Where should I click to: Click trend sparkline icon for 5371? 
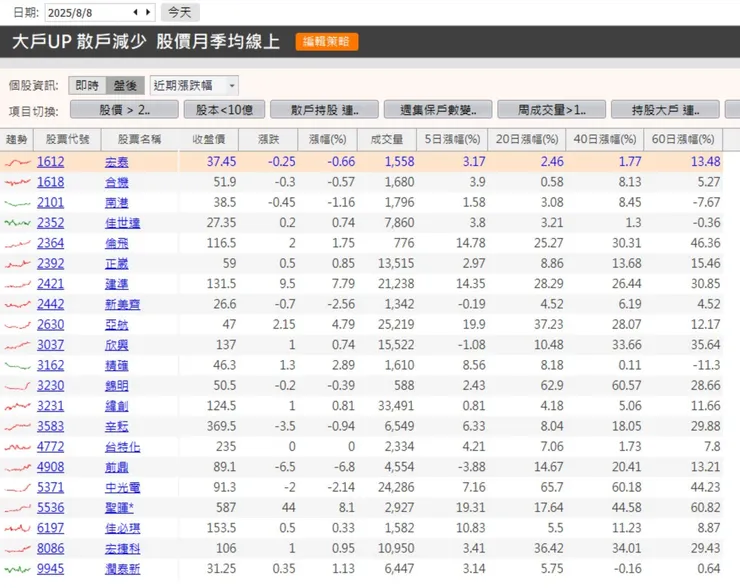17,488
